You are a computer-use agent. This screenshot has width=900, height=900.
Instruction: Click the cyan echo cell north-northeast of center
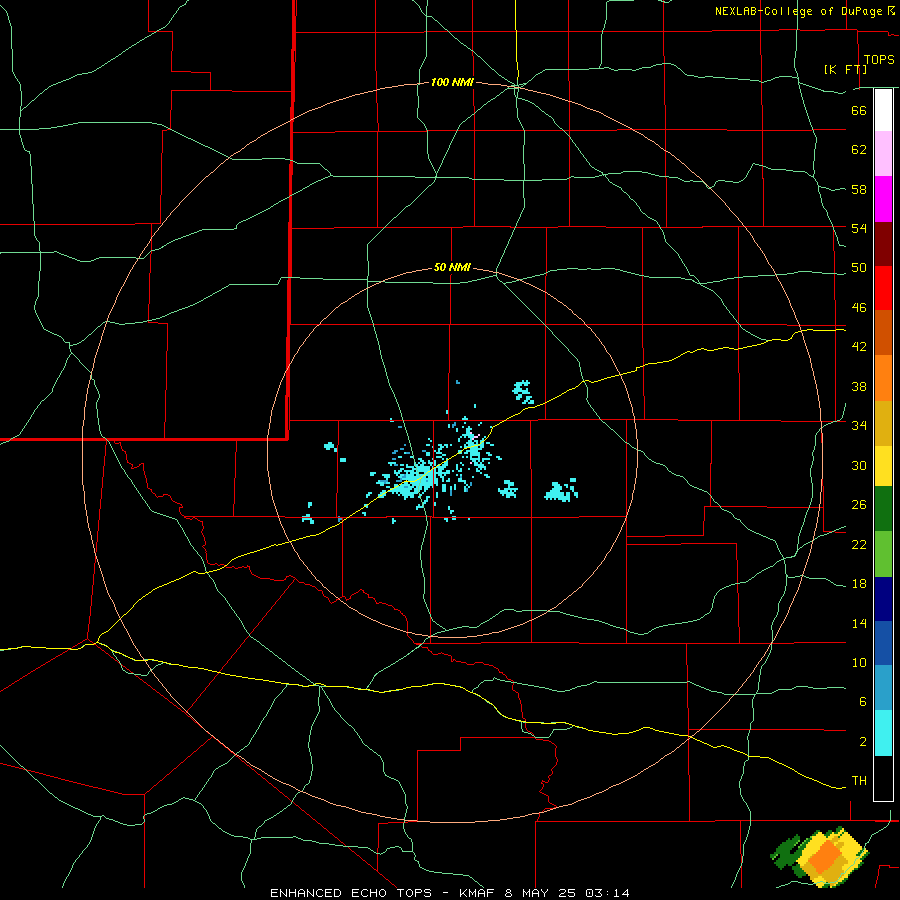[523, 391]
